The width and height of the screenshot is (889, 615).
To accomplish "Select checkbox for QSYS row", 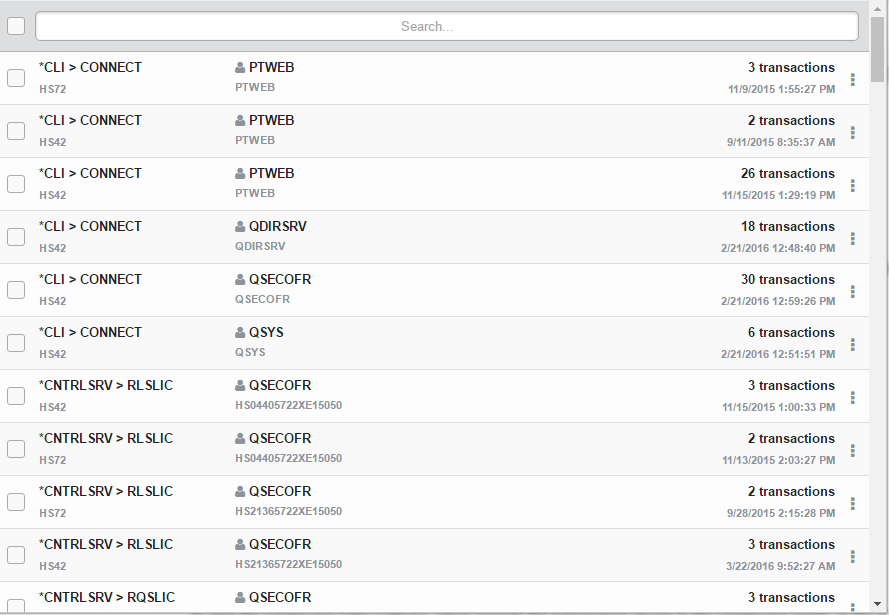I will pos(16,343).
